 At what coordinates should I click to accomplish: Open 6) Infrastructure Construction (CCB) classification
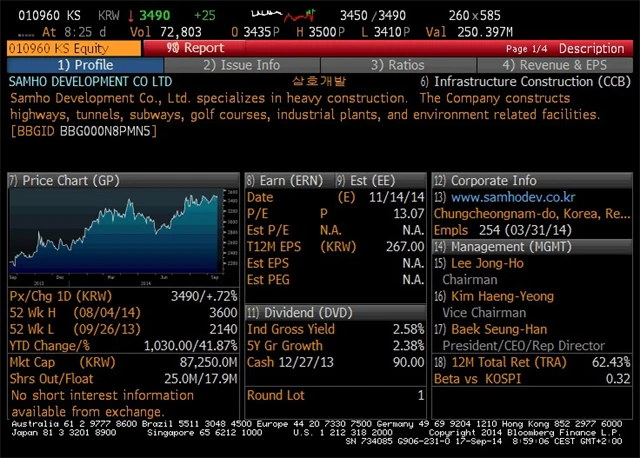click(x=526, y=81)
